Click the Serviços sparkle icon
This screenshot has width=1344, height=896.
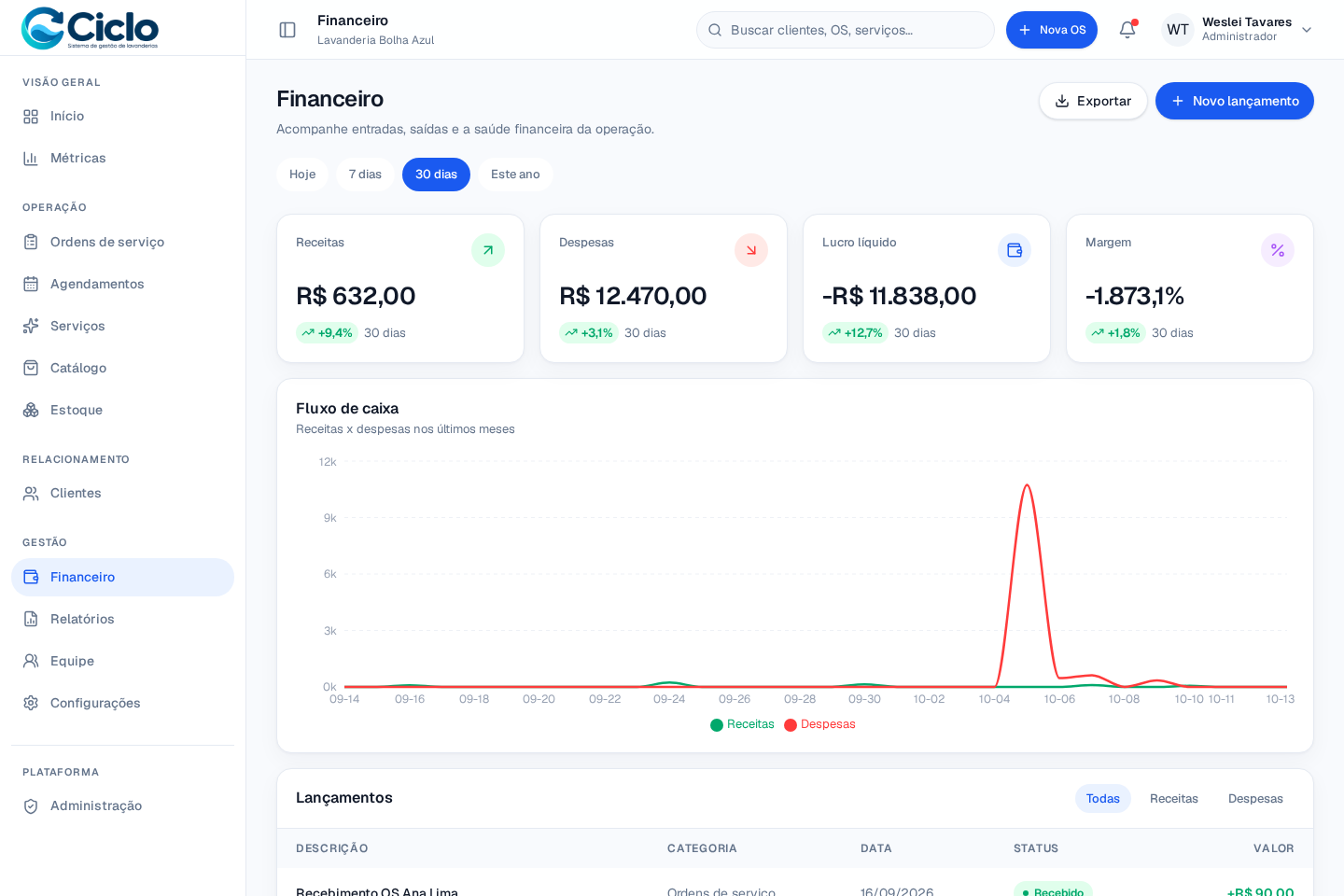click(31, 327)
